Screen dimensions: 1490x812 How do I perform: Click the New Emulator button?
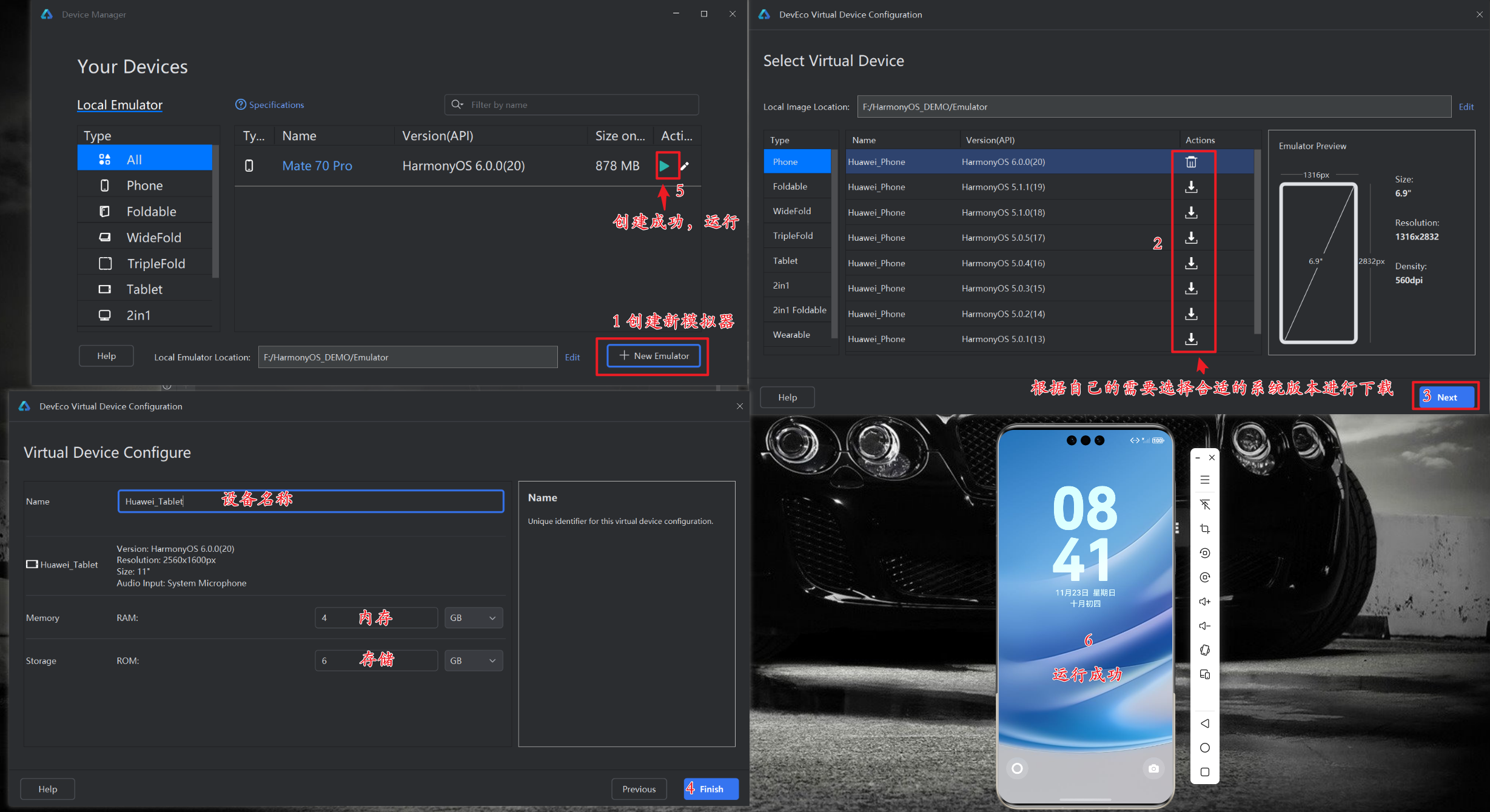pyautogui.click(x=654, y=356)
